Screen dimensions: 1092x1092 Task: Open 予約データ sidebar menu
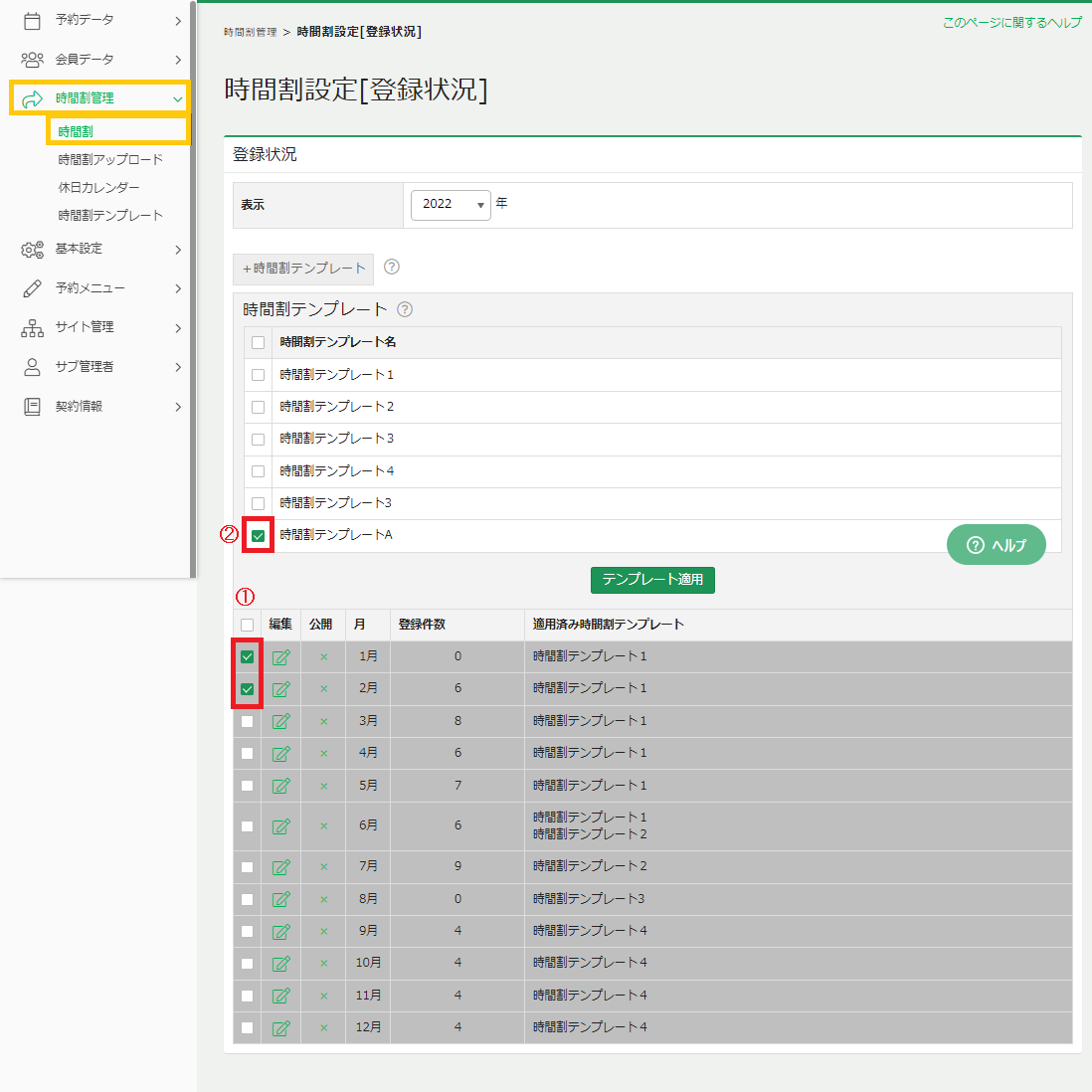pos(85,20)
